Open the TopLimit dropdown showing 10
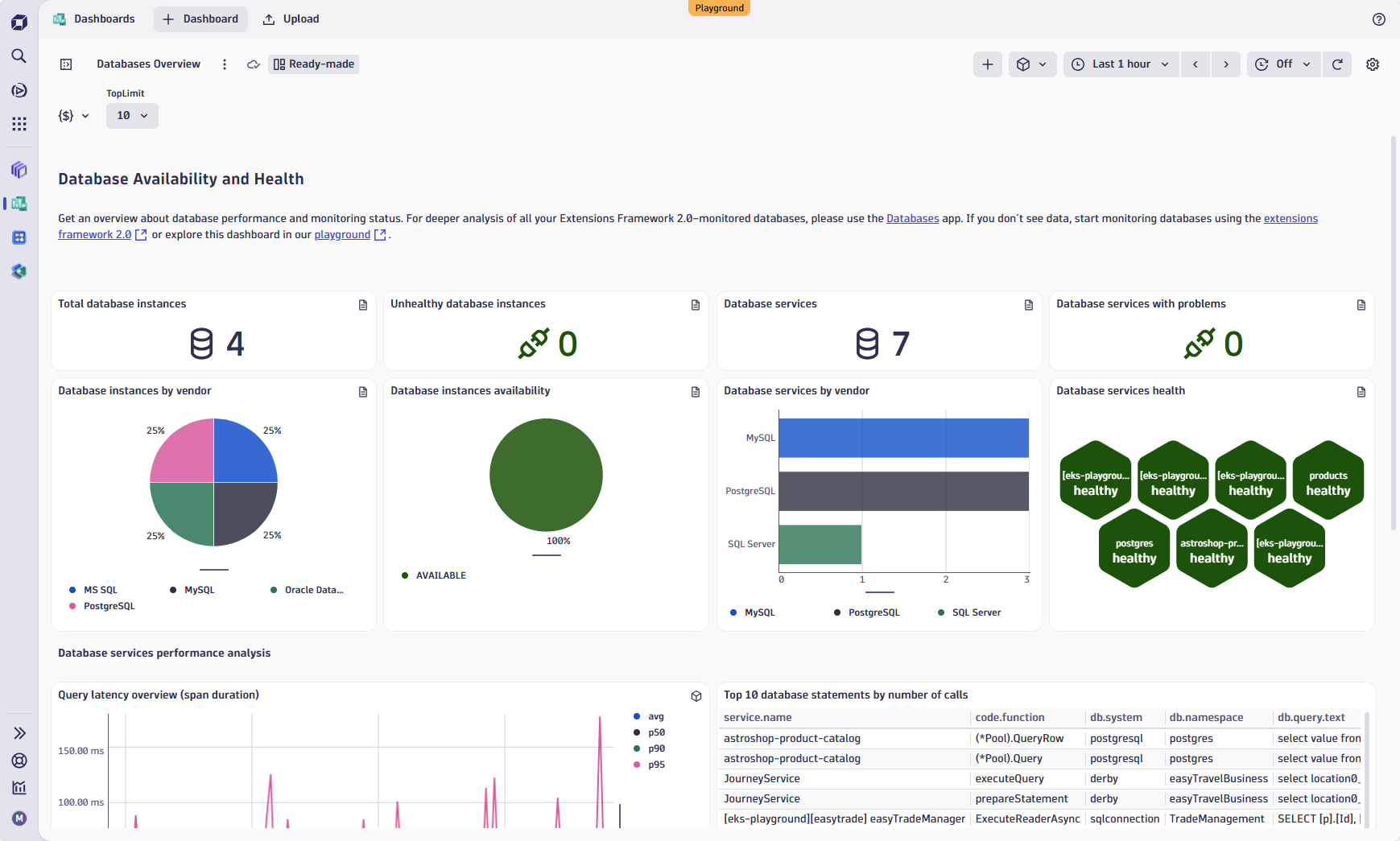This screenshot has height=841, width=1400. pyautogui.click(x=132, y=115)
